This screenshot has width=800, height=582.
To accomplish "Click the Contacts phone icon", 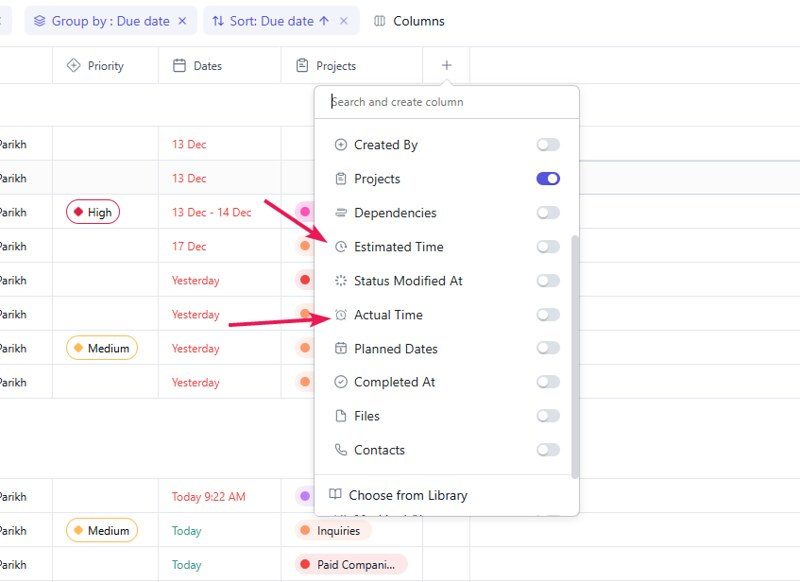I will click(341, 450).
